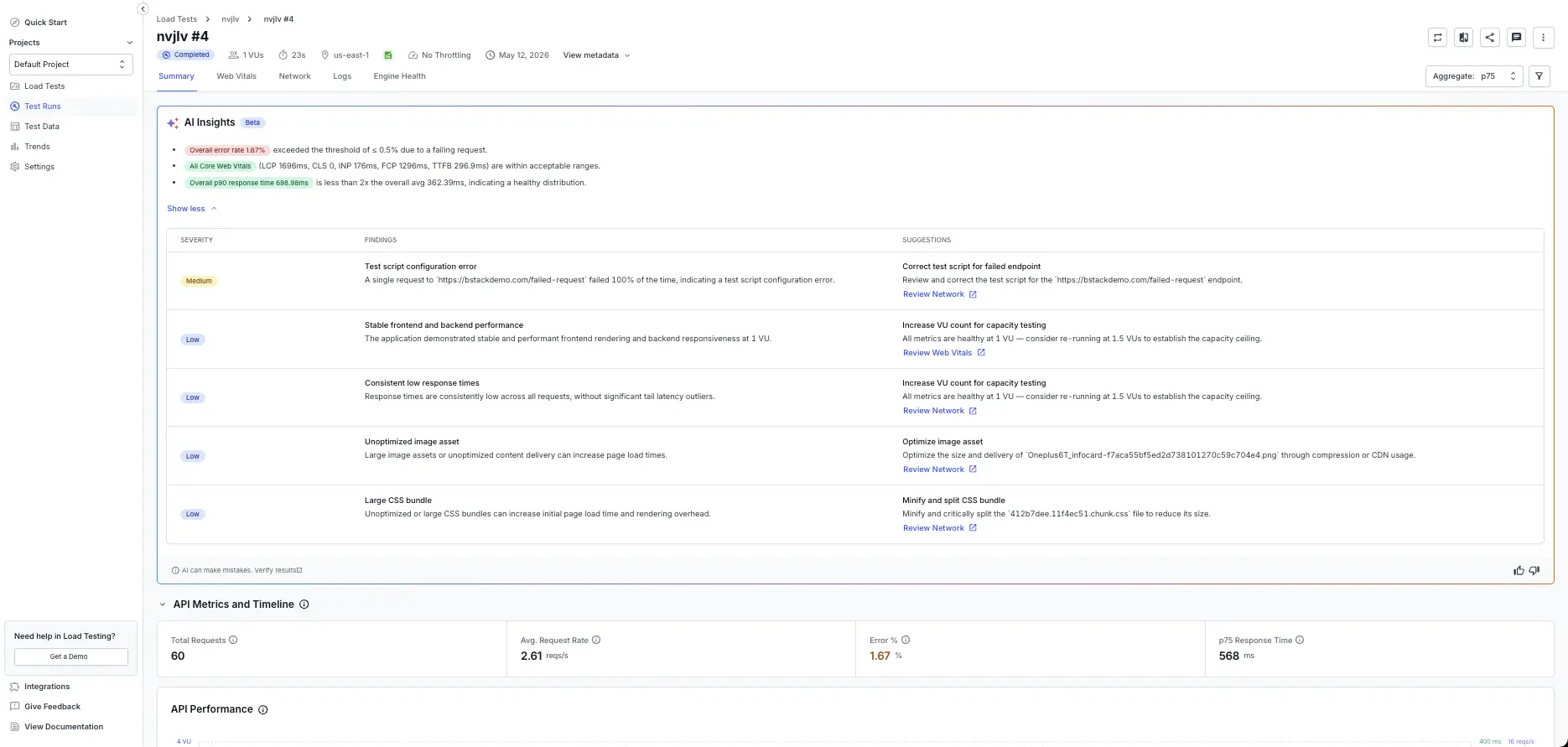Click the us-east-1 region label

350,55
